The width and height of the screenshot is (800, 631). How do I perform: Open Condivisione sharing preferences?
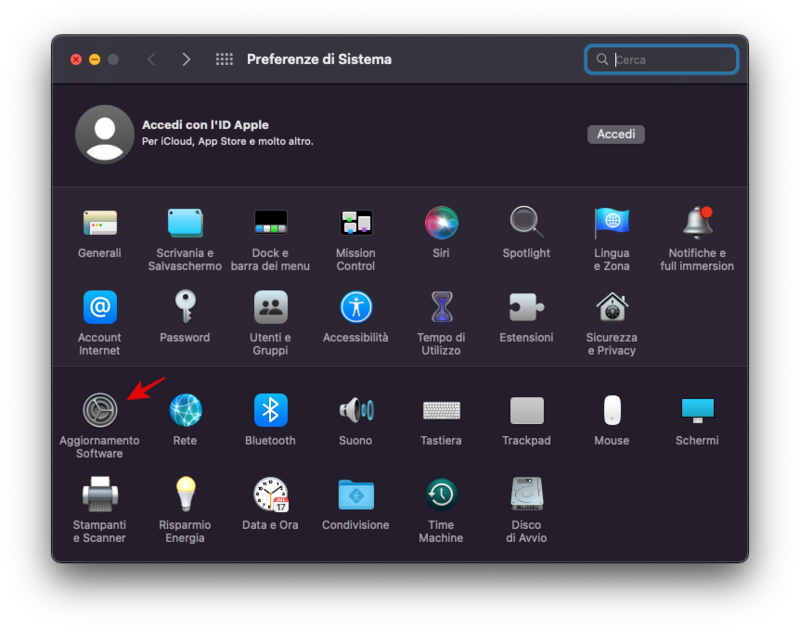point(356,494)
